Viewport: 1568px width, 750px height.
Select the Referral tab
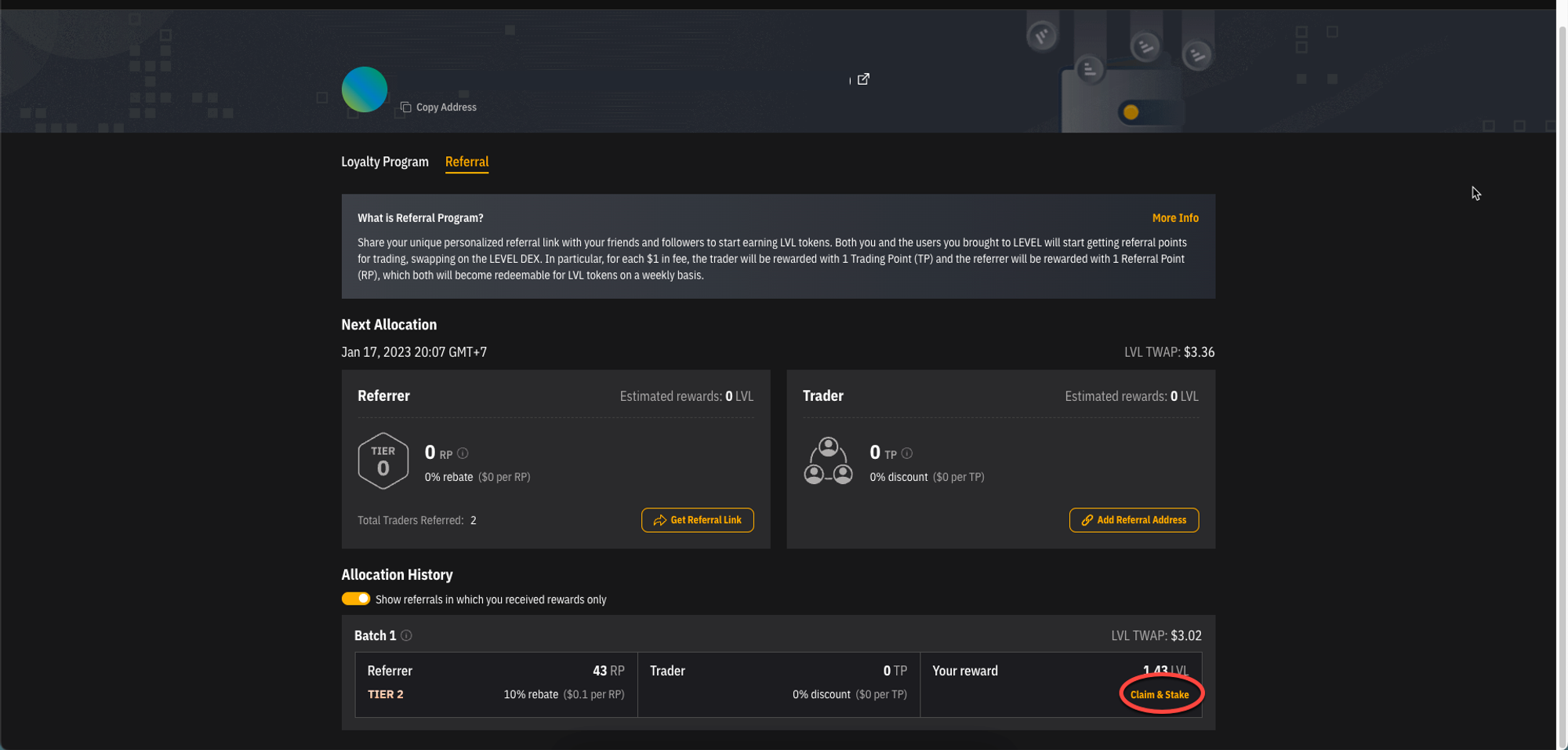[x=466, y=162]
